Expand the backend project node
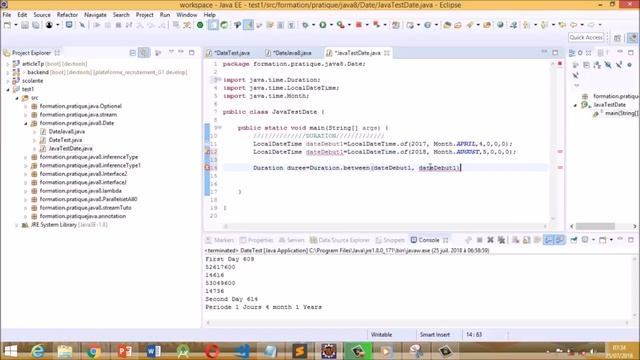 [8, 73]
